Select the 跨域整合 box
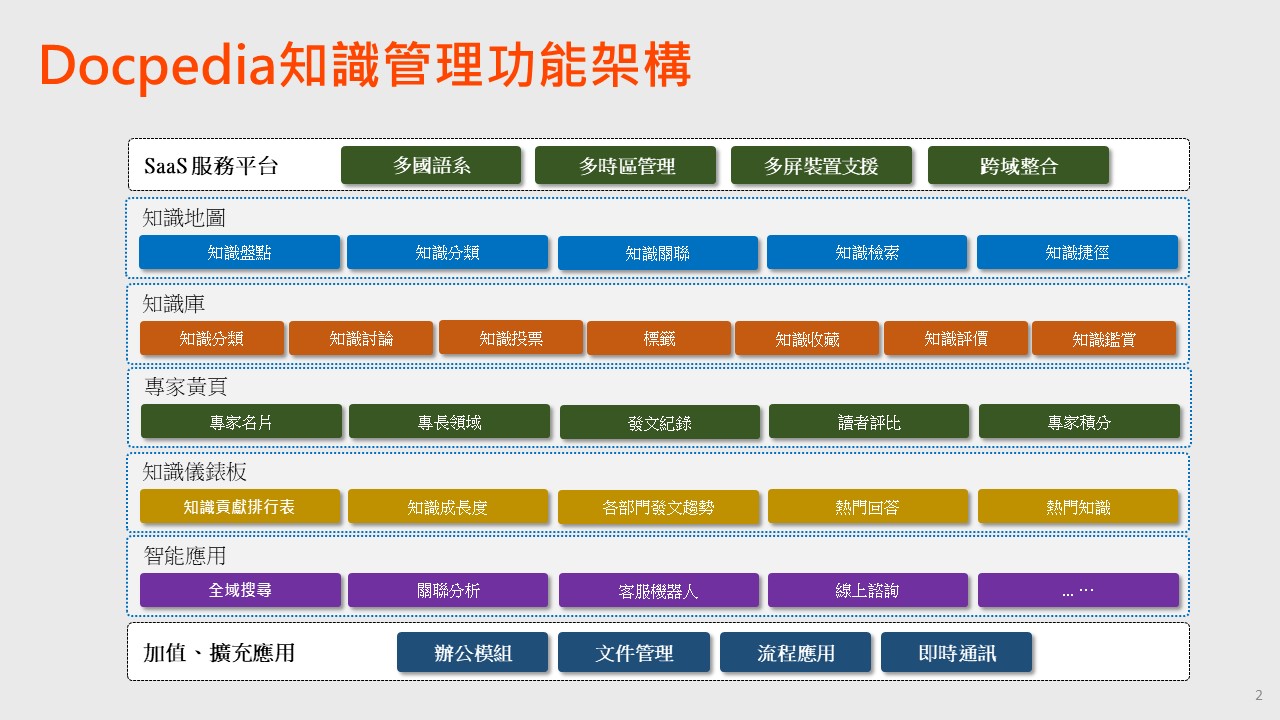The width and height of the screenshot is (1280, 720). click(1018, 165)
